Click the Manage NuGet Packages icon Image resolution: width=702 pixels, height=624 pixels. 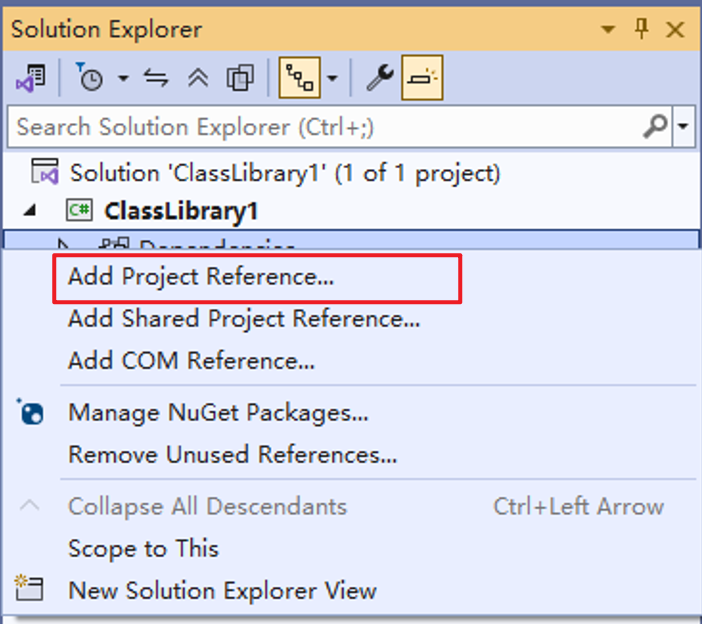pos(31,412)
